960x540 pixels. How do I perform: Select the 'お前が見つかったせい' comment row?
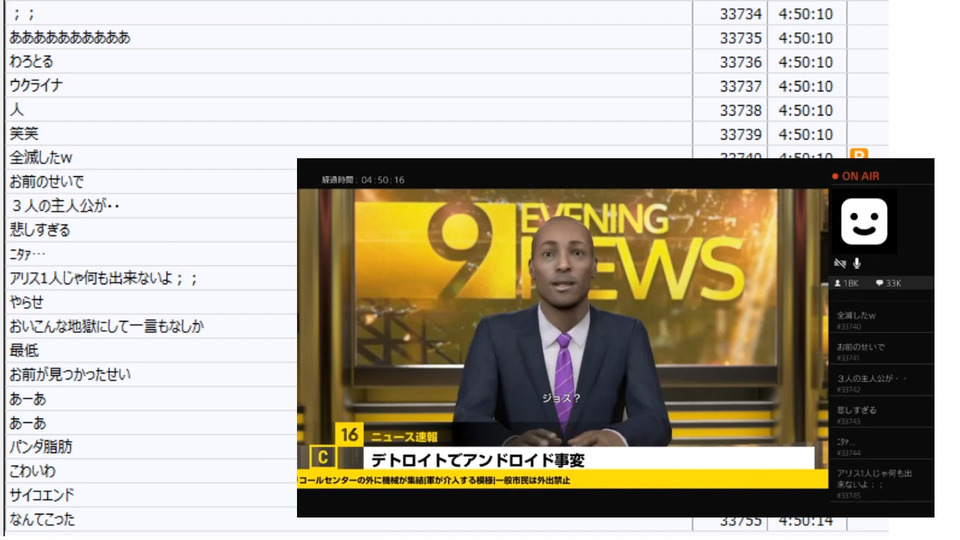coord(151,374)
